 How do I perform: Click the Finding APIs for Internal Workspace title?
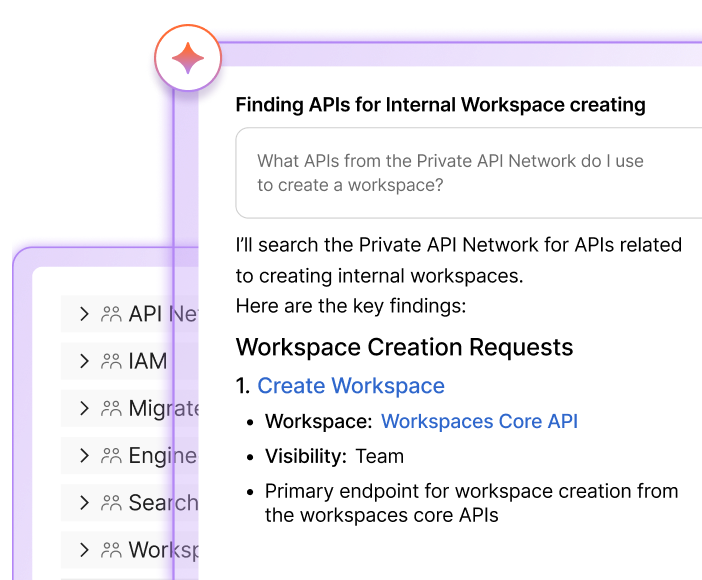(x=440, y=105)
